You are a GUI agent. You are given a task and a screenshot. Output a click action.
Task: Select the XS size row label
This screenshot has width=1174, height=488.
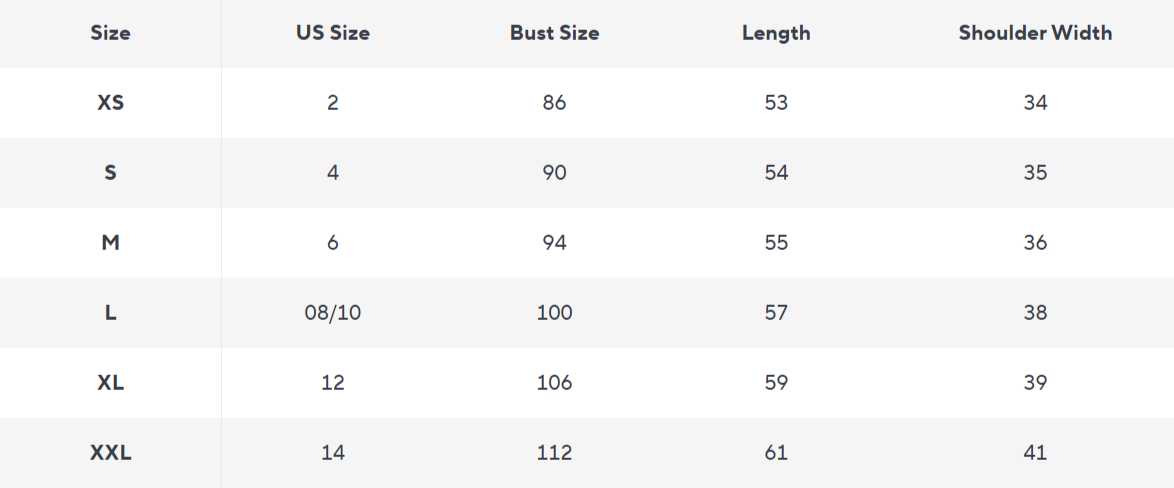click(x=110, y=103)
